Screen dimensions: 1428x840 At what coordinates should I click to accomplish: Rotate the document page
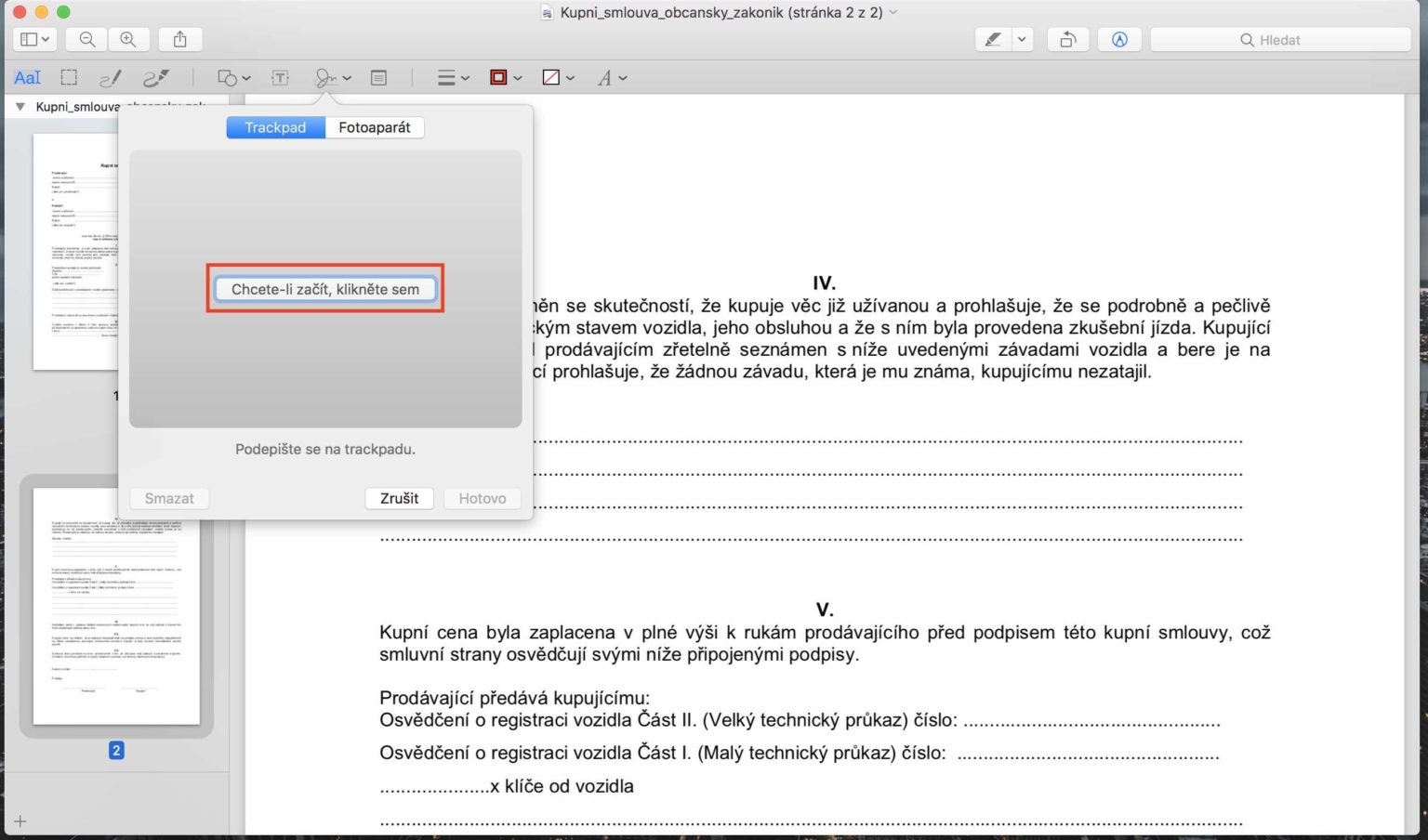tap(1067, 39)
